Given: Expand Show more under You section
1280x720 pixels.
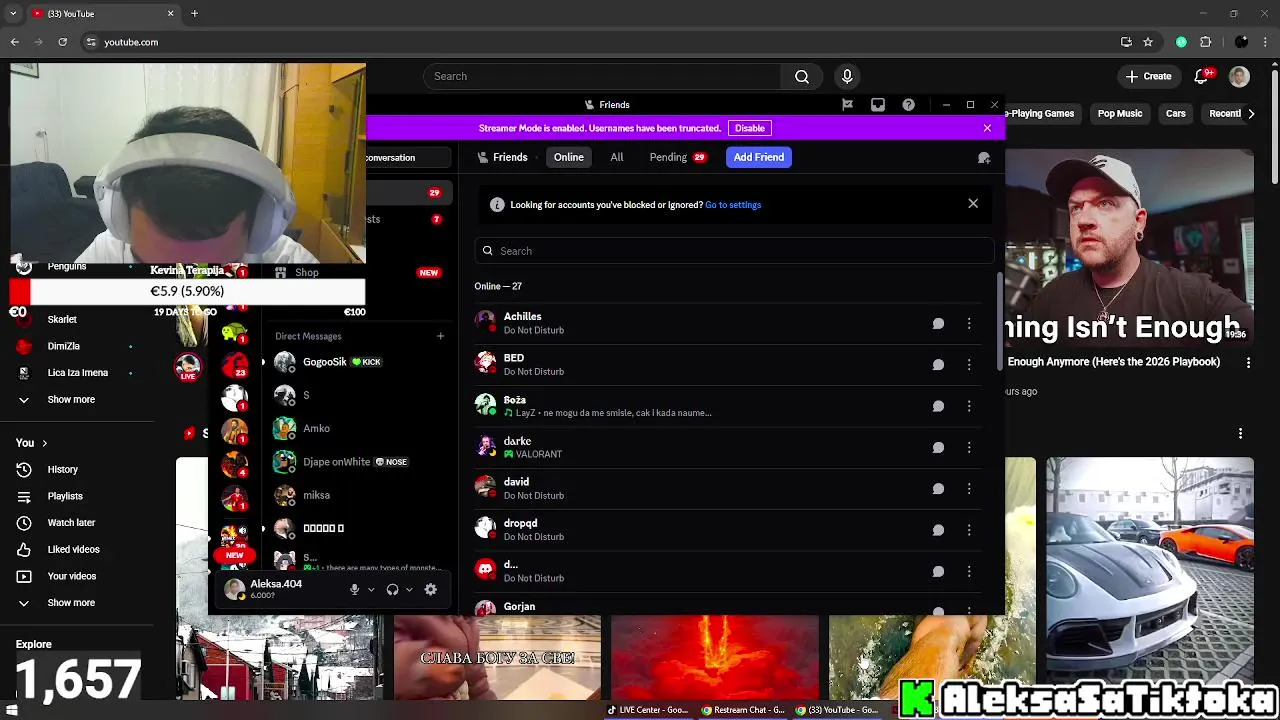Looking at the screenshot, I should [x=71, y=603].
